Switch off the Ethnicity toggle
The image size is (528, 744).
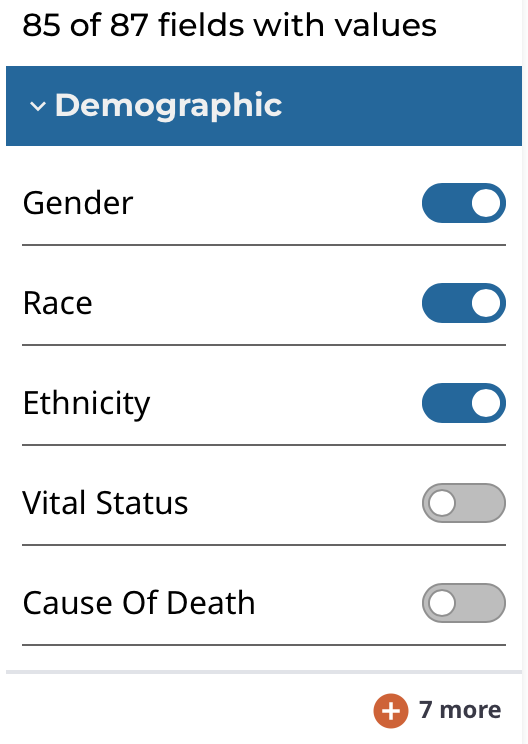(x=463, y=403)
